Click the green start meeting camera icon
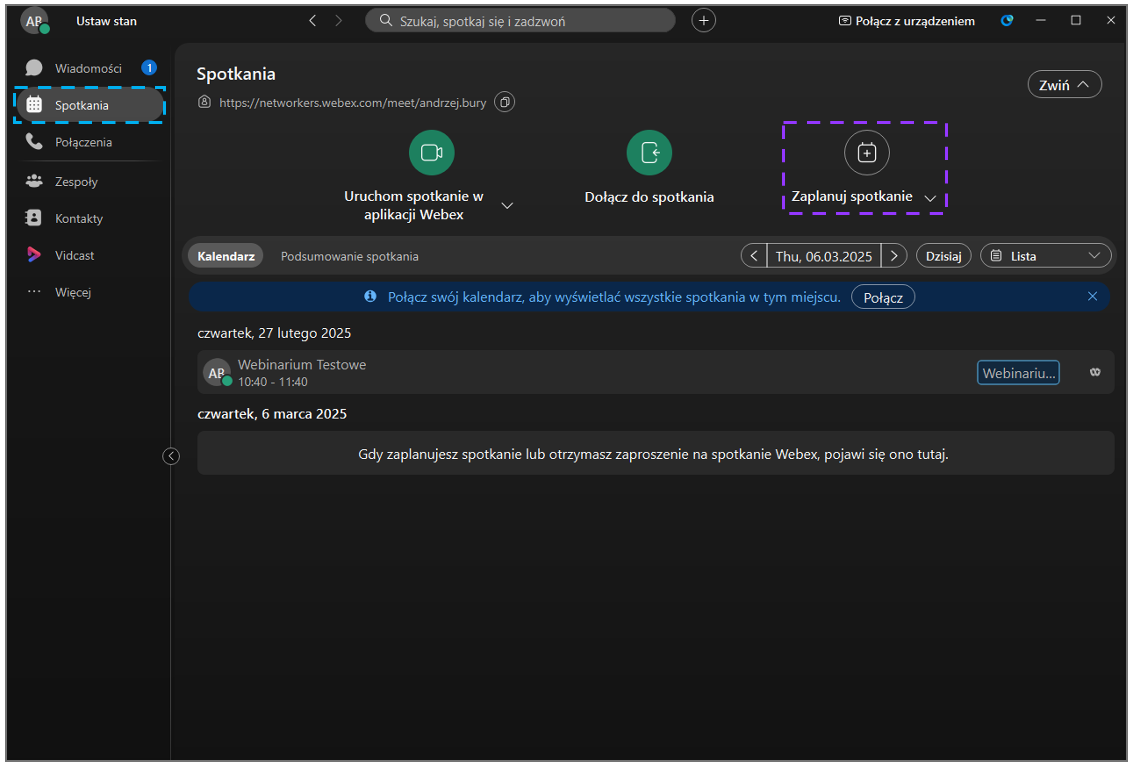 point(431,153)
